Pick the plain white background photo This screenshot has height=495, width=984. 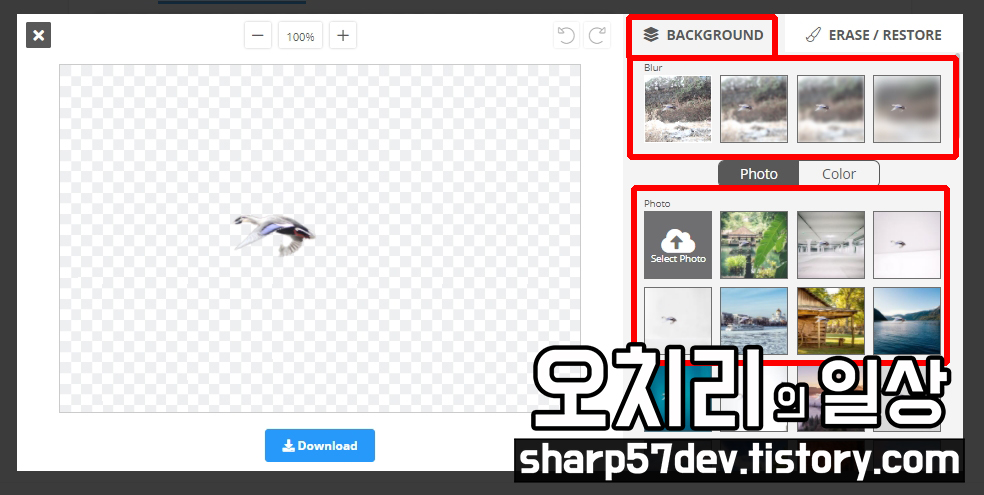coord(678,321)
